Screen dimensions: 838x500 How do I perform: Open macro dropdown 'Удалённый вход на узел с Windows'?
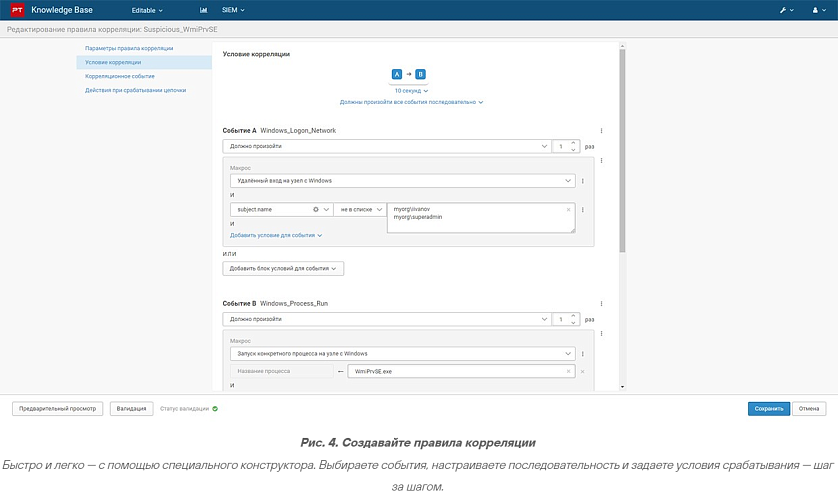[402, 181]
